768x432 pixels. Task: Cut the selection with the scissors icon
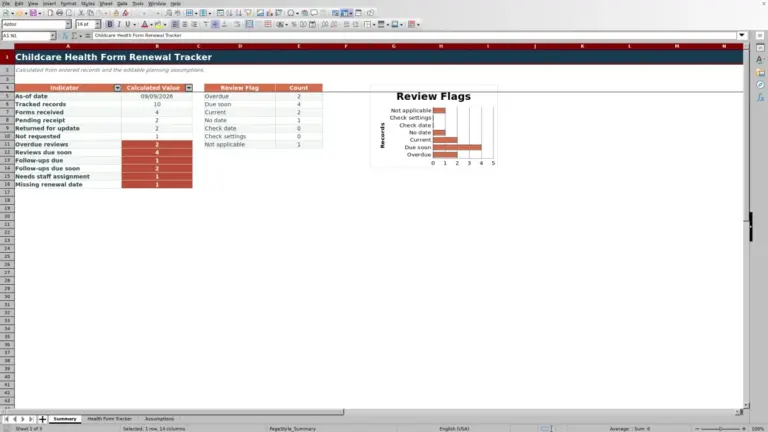click(81, 13)
